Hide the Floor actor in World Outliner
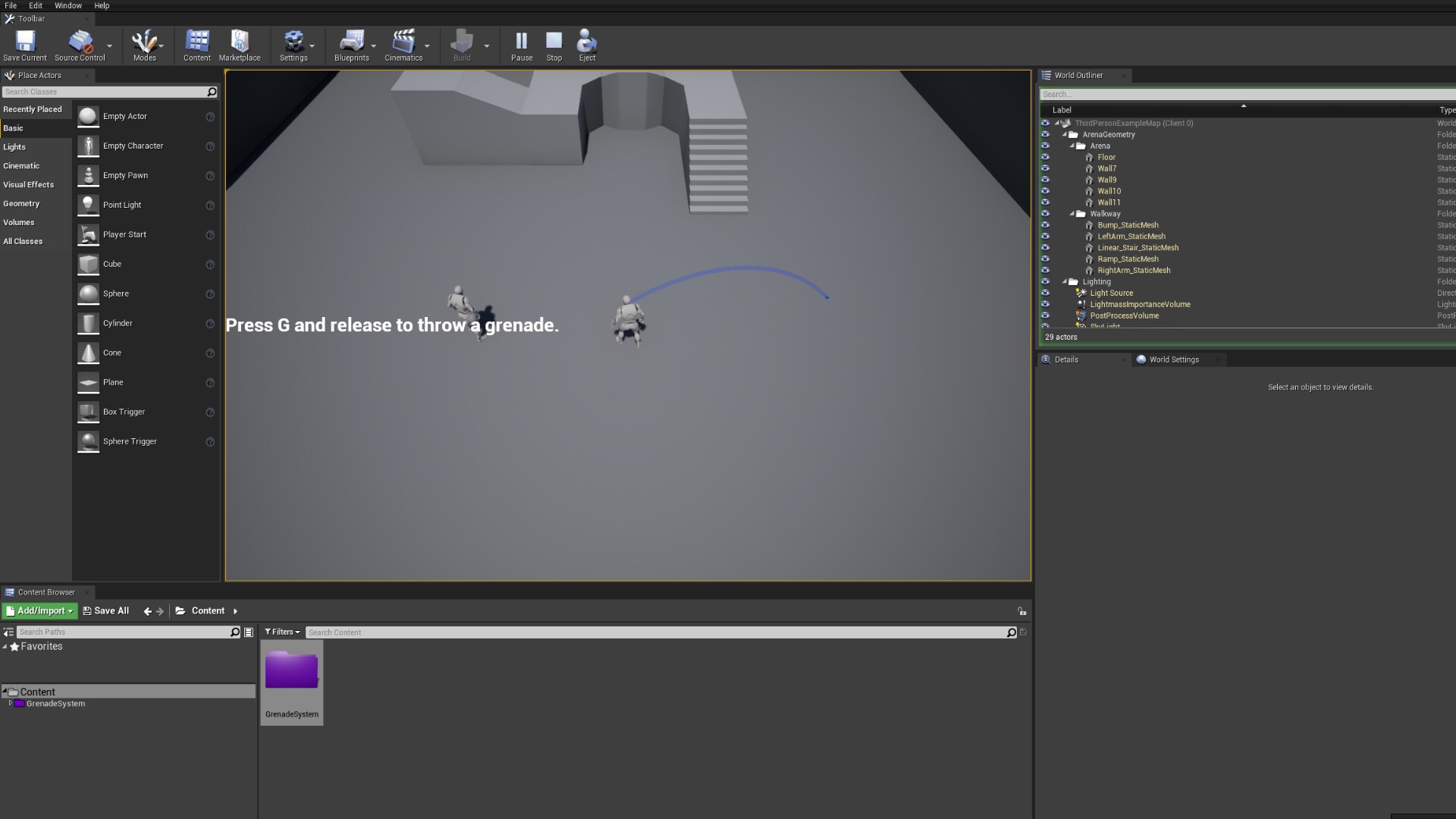Image resolution: width=1456 pixels, height=819 pixels. (1046, 157)
